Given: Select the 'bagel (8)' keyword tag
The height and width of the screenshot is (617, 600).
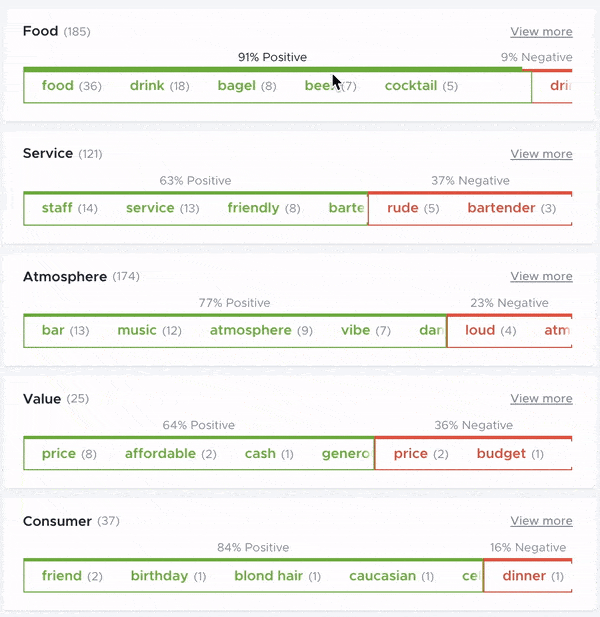Looking at the screenshot, I should pos(246,86).
